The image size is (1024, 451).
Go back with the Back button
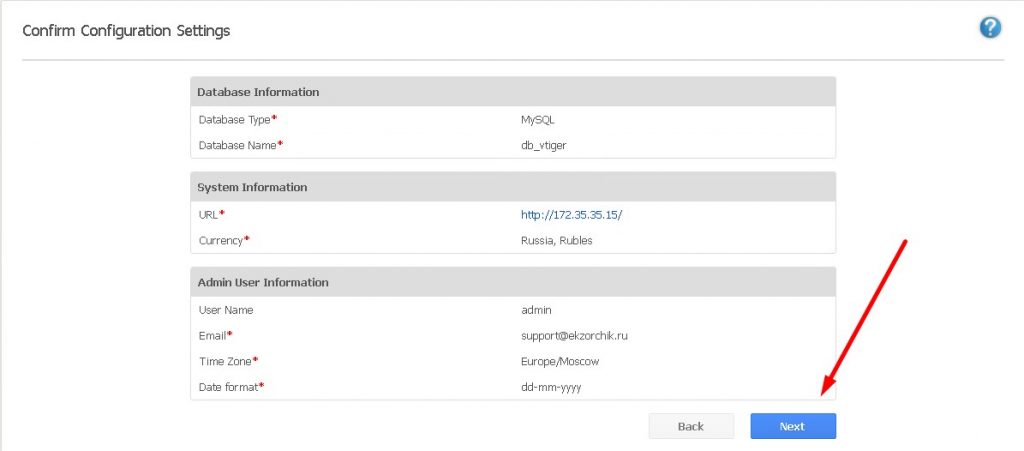(691, 426)
